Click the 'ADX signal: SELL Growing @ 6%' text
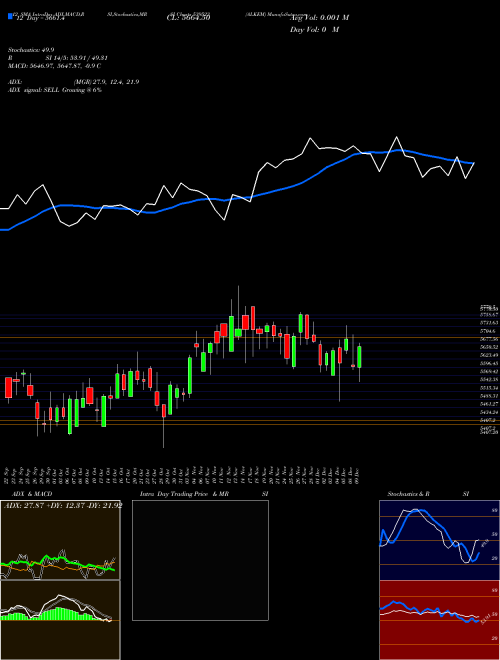Viewport: 500px width, 660px height. point(55,90)
